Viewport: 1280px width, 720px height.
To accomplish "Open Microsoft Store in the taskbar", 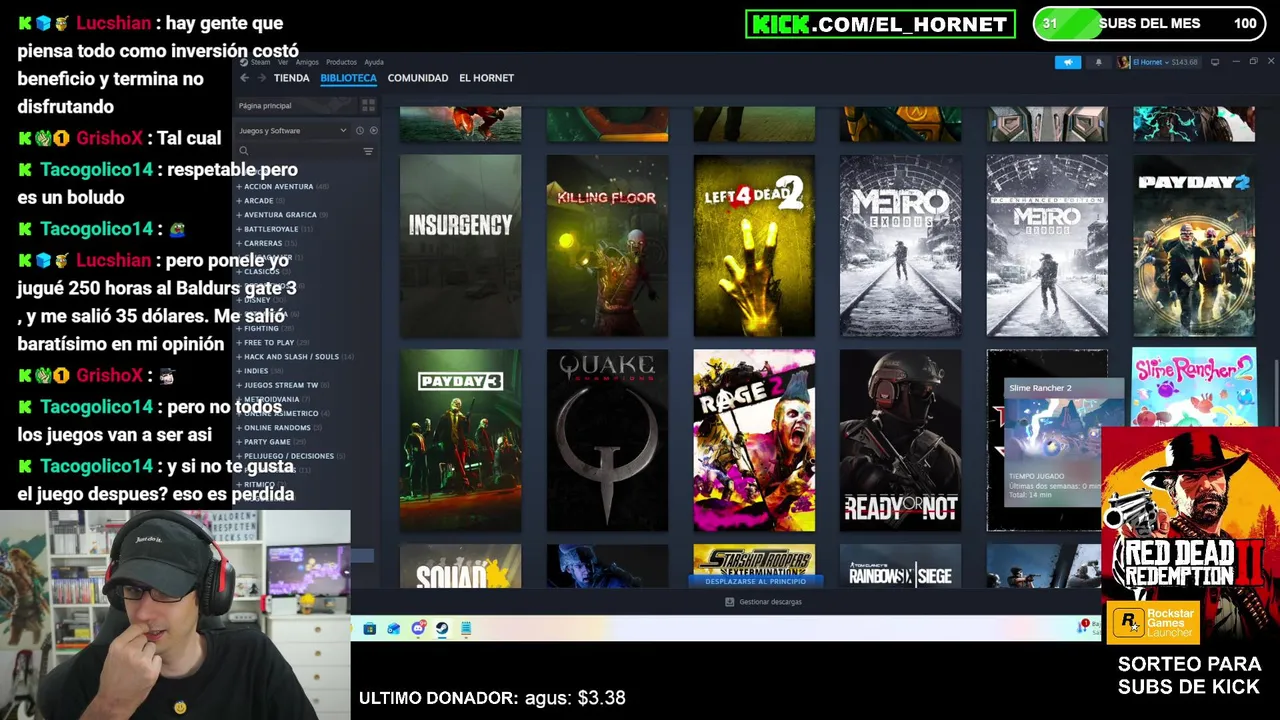I will click(369, 629).
